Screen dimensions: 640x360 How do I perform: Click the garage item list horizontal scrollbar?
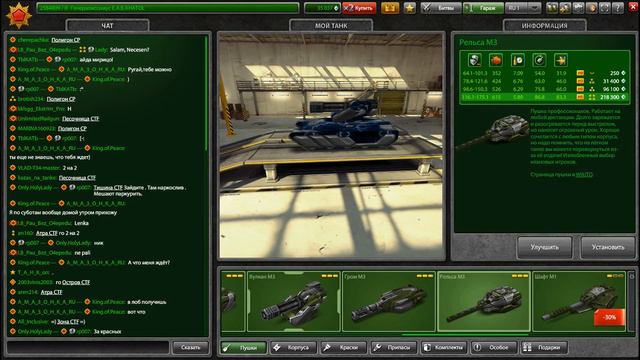(465, 335)
